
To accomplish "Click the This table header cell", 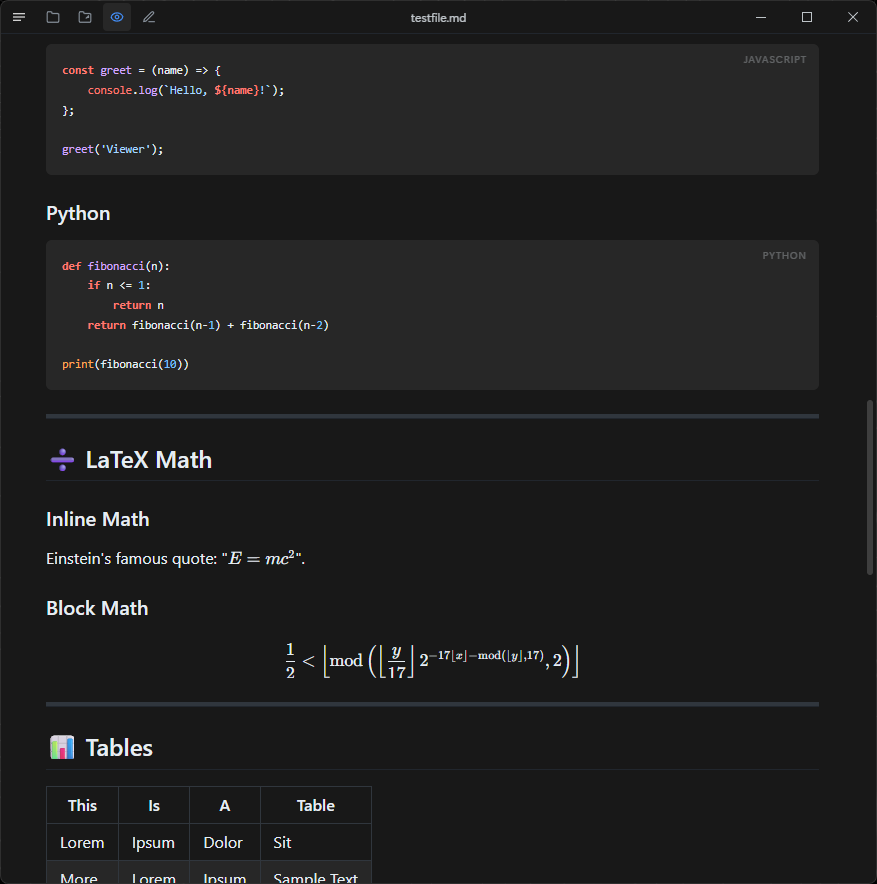I will [x=81, y=805].
